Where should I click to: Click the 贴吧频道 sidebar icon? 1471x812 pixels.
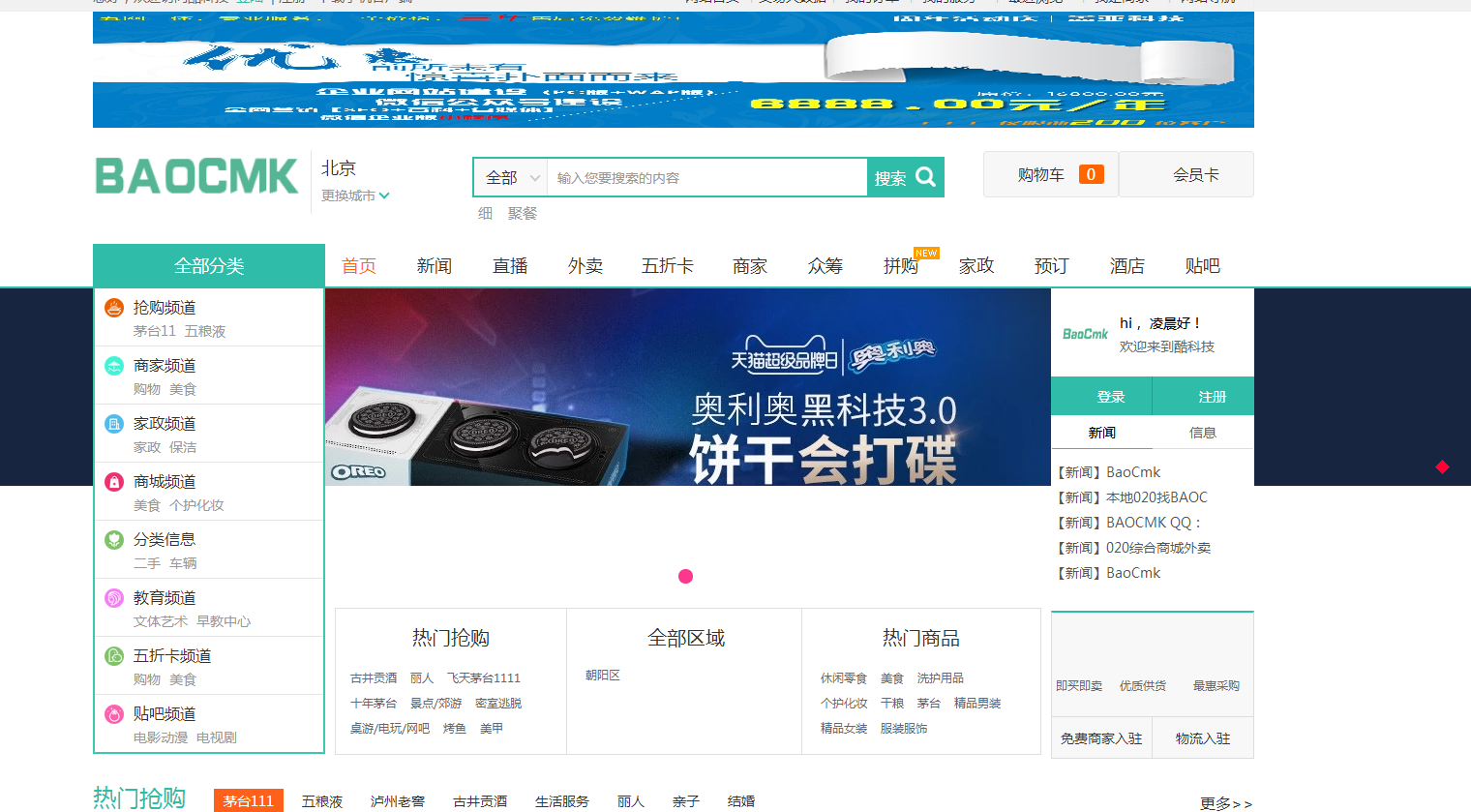(x=114, y=714)
